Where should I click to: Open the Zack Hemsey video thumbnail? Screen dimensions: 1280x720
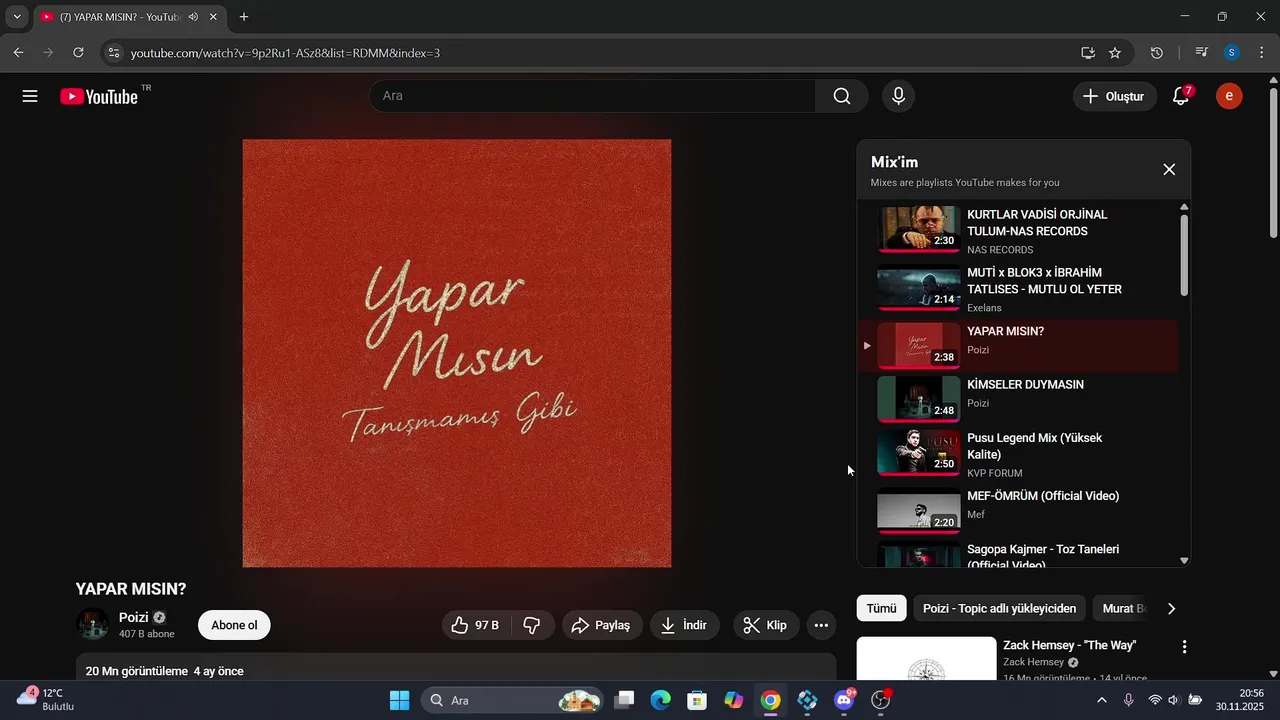tap(926, 659)
